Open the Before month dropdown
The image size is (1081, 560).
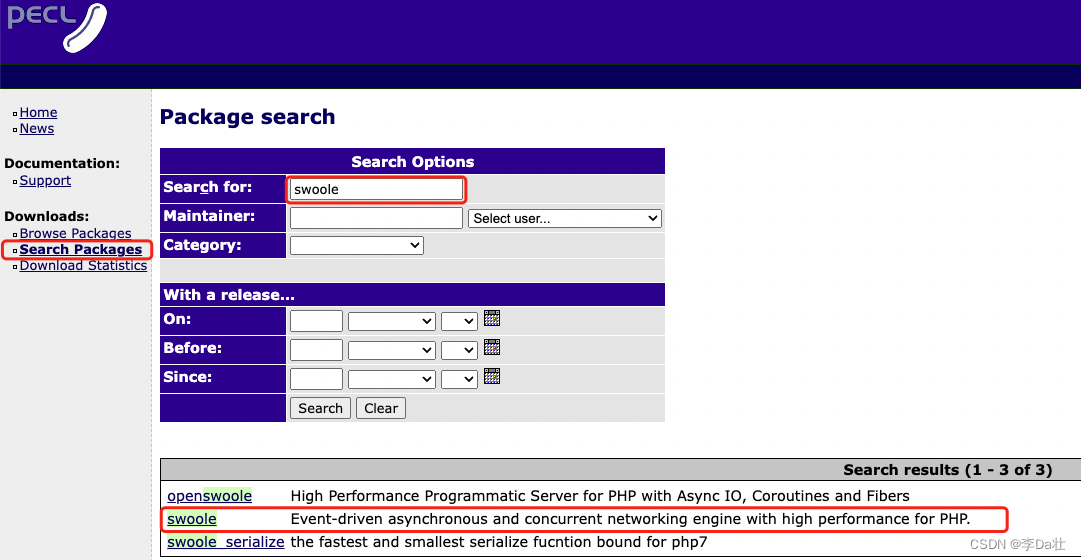coord(392,350)
